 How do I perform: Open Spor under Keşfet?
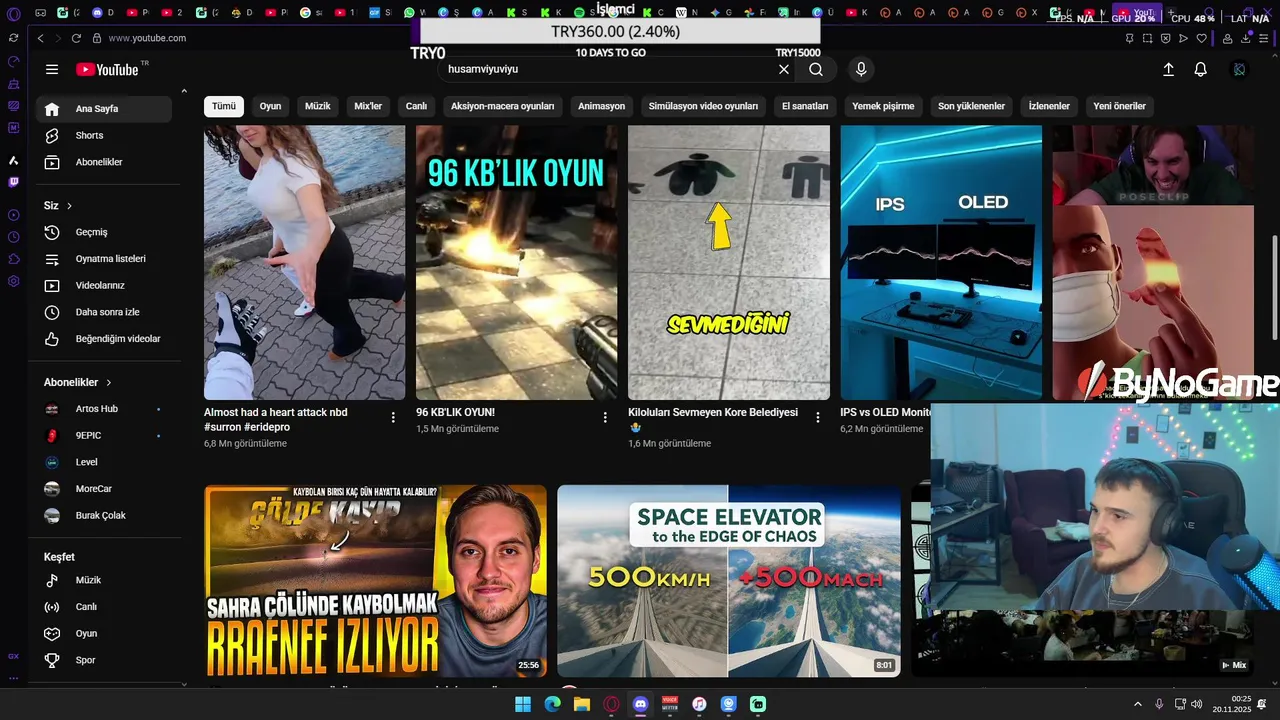point(104,660)
